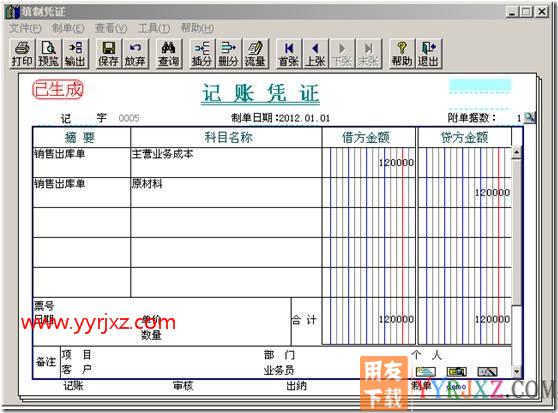The width and height of the screenshot is (558, 413).
Task: Select the light blue field at top right
Action: (x=480, y=85)
